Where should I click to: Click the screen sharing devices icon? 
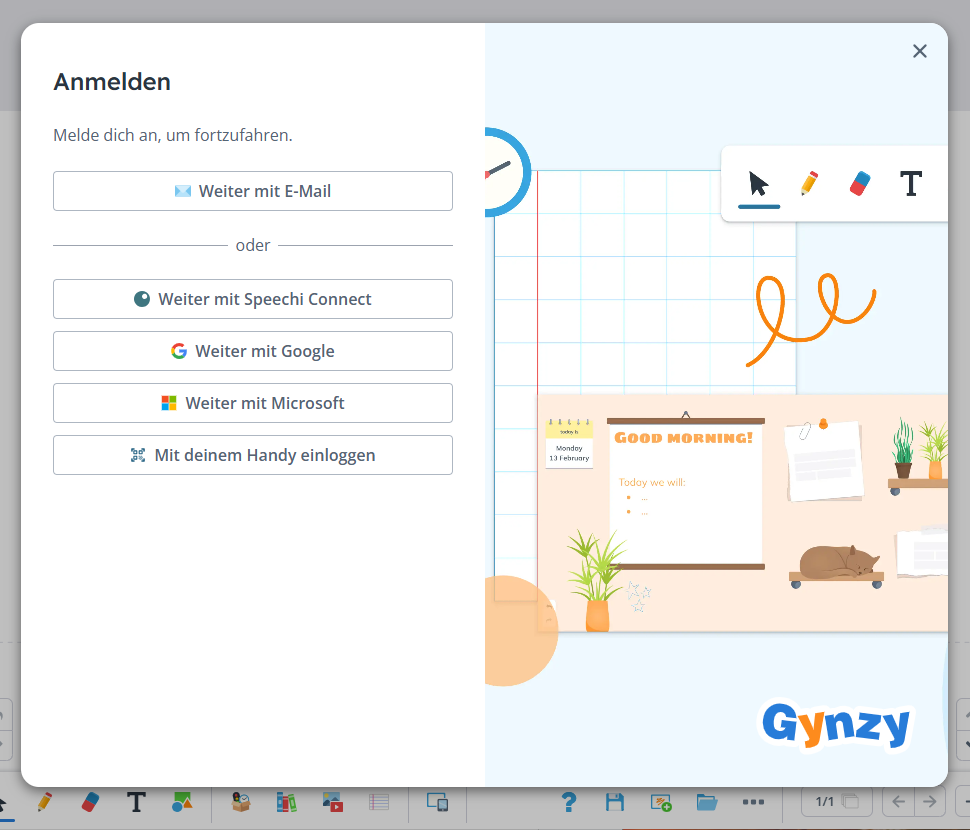[x=437, y=802]
